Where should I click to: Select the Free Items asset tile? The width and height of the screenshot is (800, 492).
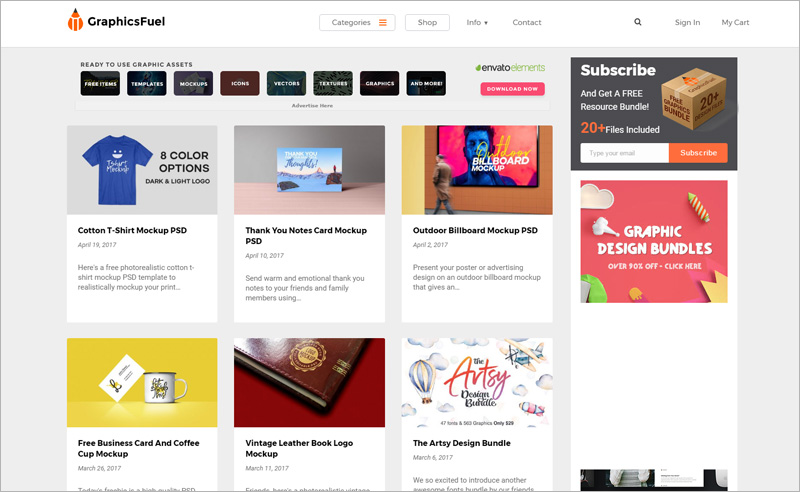click(x=100, y=83)
